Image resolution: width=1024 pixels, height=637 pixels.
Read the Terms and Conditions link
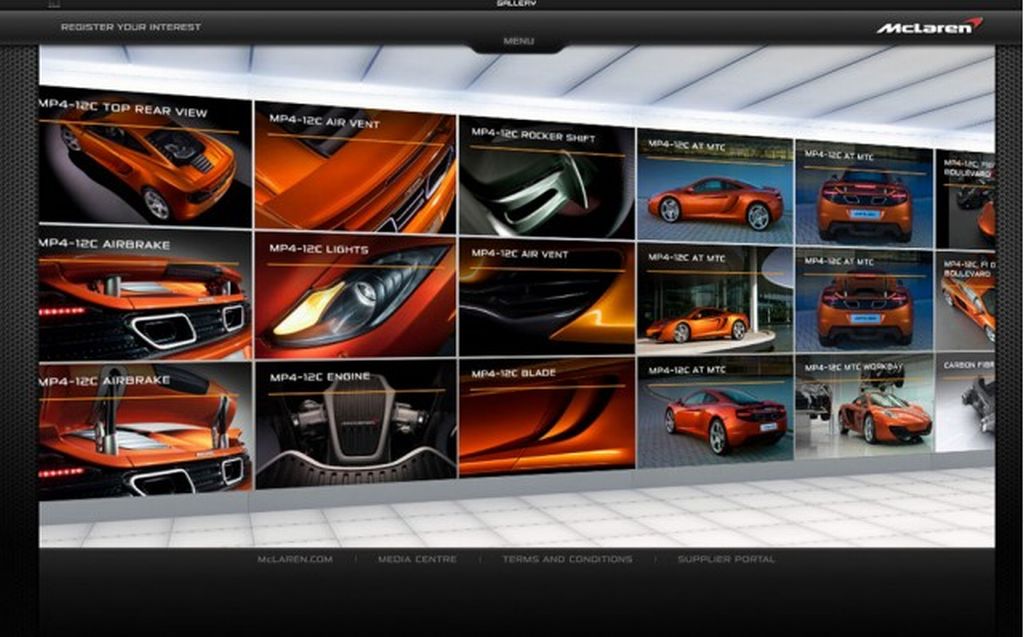pyautogui.click(x=567, y=559)
